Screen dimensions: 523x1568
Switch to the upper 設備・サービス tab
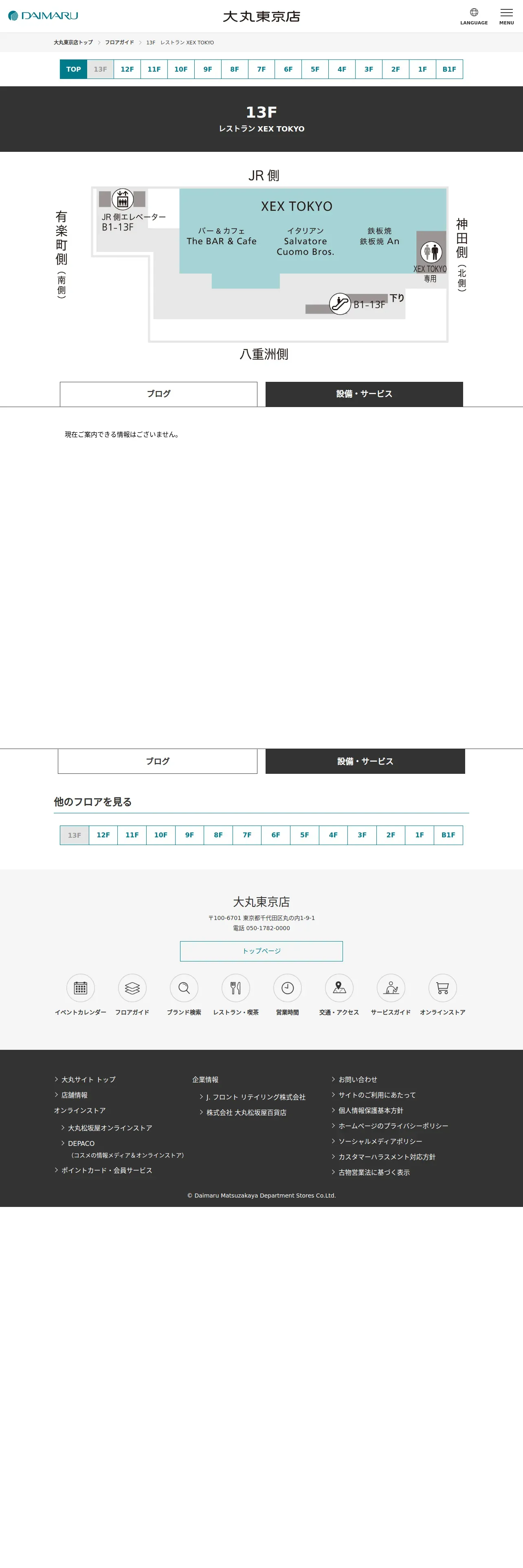coord(364,394)
